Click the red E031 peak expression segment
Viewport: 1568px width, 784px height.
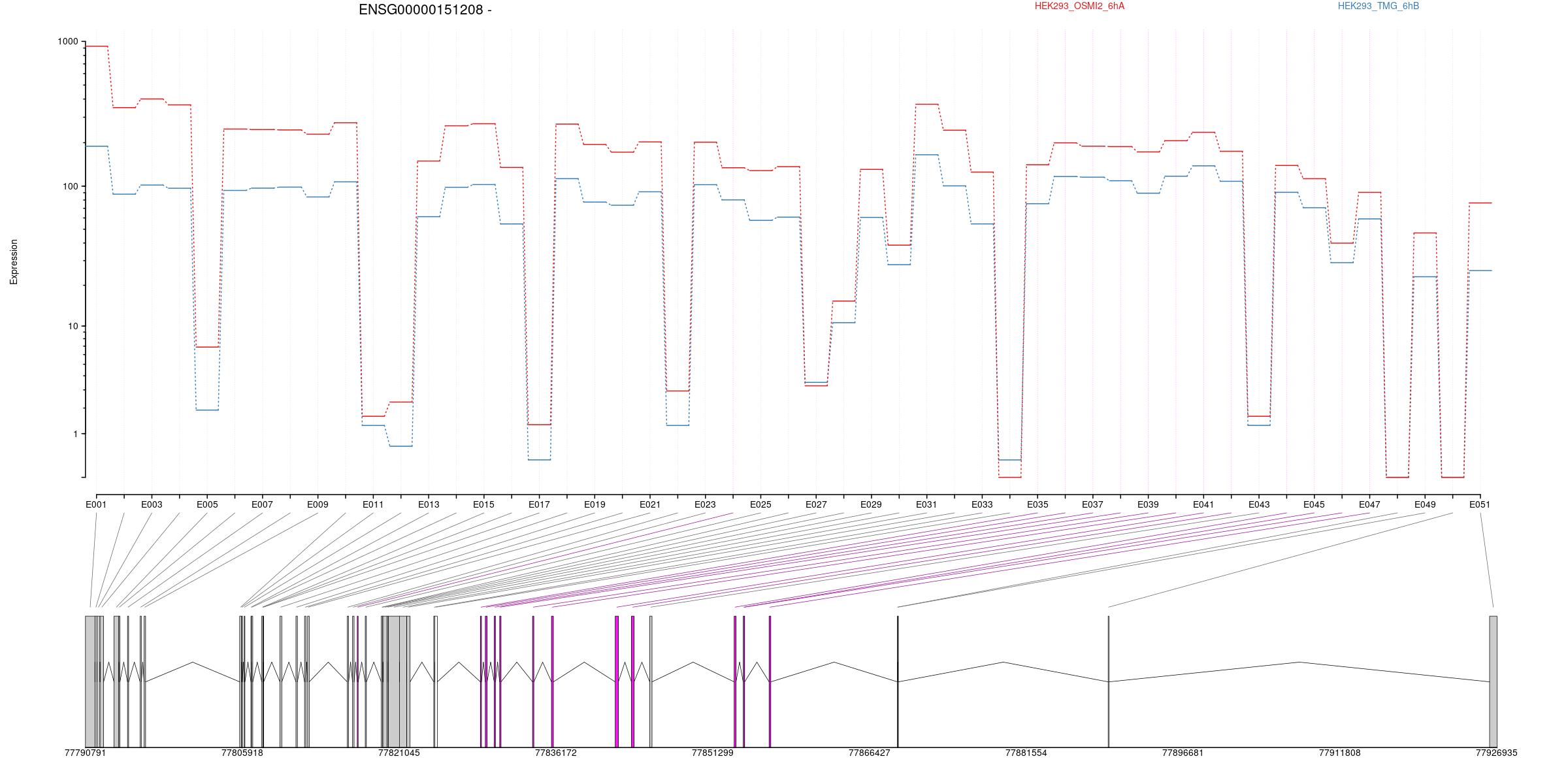927,104
